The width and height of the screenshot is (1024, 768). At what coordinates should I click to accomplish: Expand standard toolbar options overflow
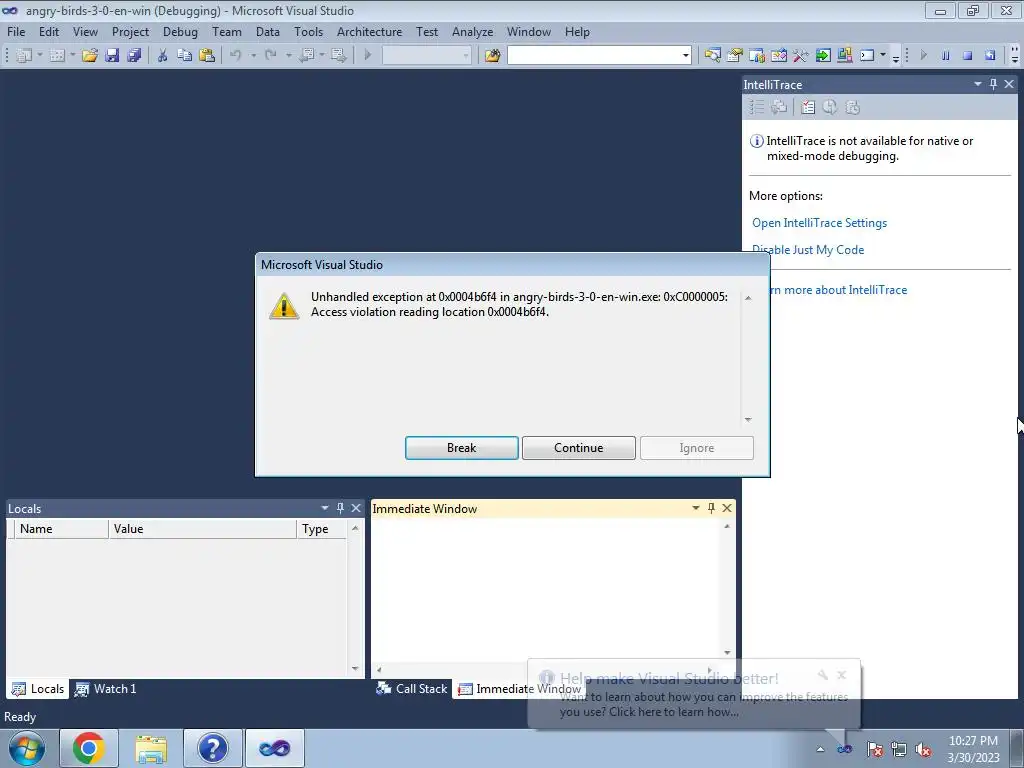(x=895, y=58)
